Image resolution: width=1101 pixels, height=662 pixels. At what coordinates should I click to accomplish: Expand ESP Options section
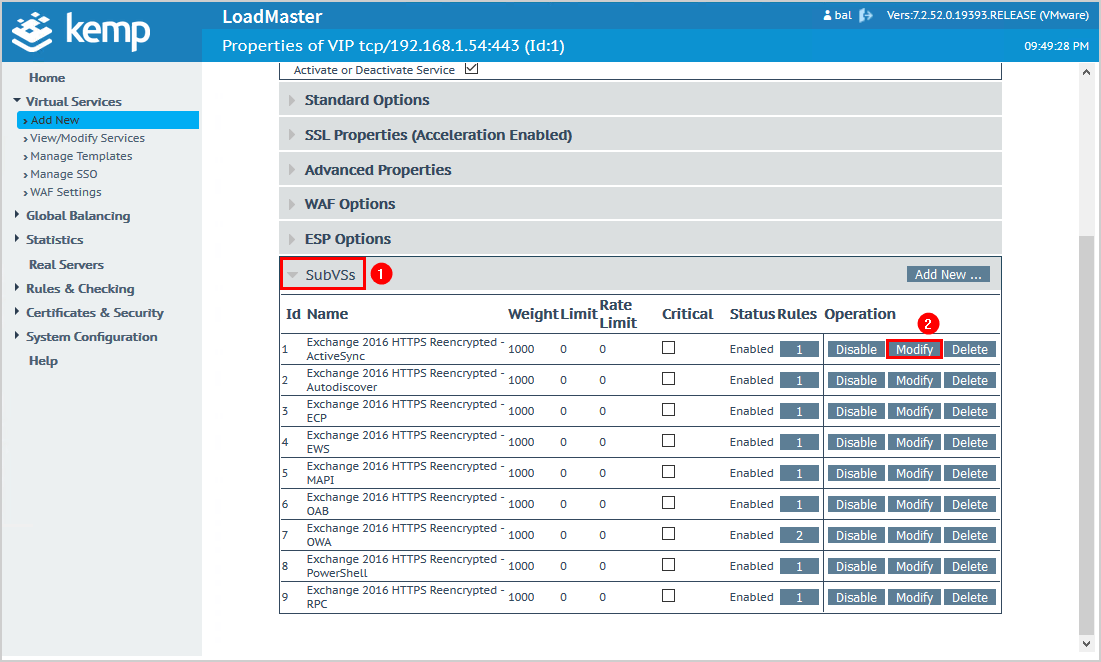point(640,239)
